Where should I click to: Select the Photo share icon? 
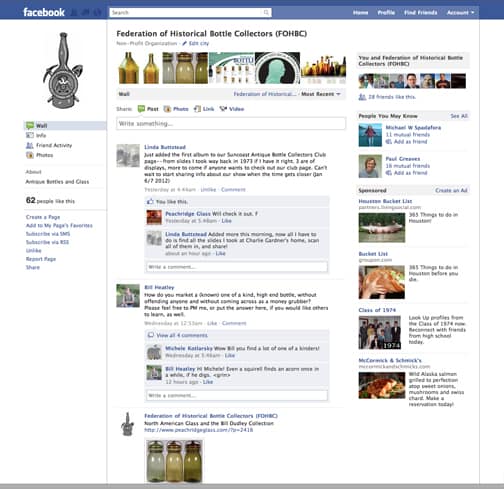pos(167,109)
